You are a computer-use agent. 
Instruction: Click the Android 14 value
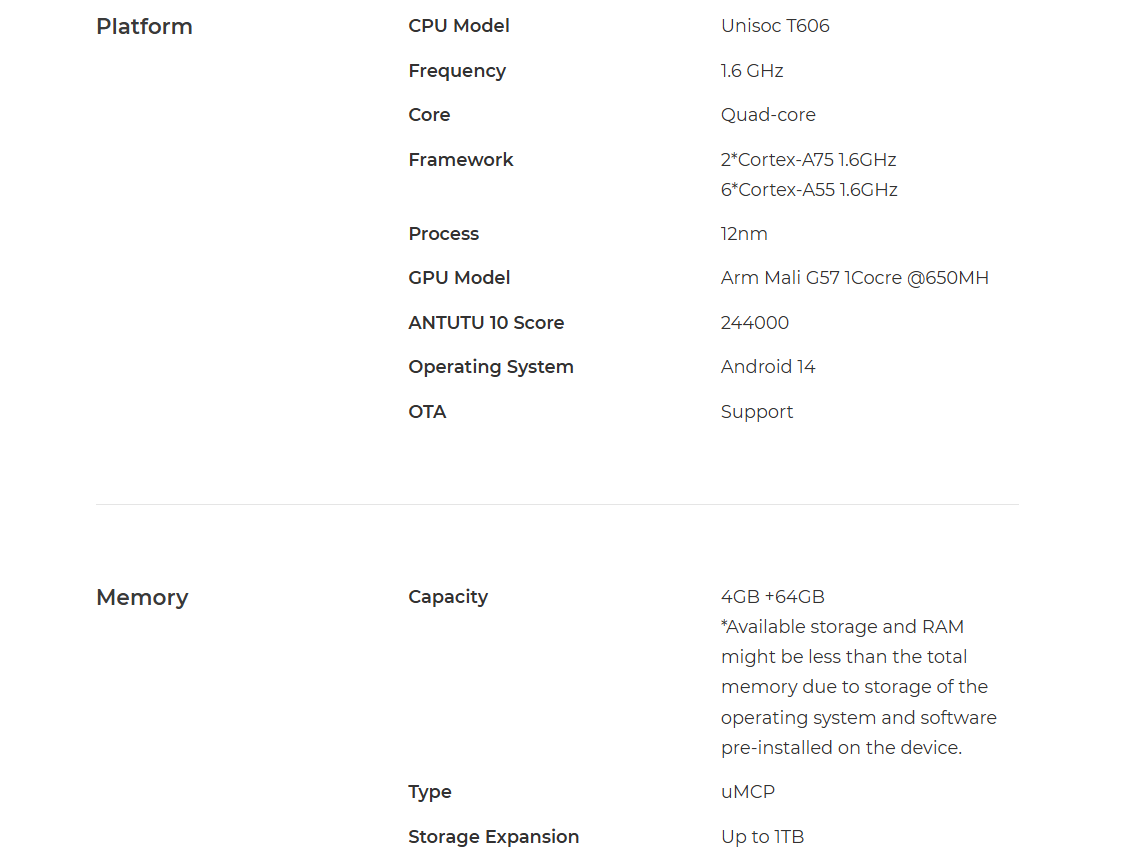(x=768, y=367)
